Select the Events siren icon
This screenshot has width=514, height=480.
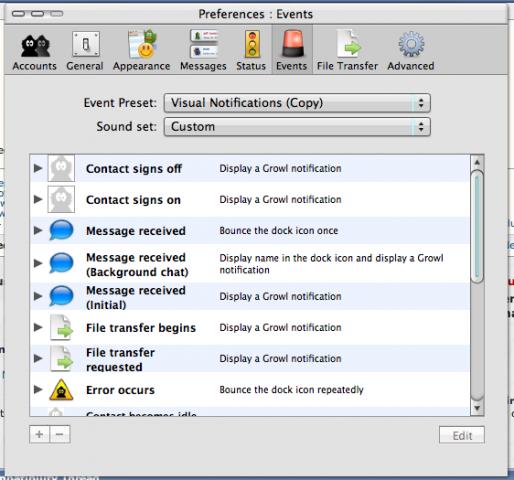pyautogui.click(x=292, y=43)
